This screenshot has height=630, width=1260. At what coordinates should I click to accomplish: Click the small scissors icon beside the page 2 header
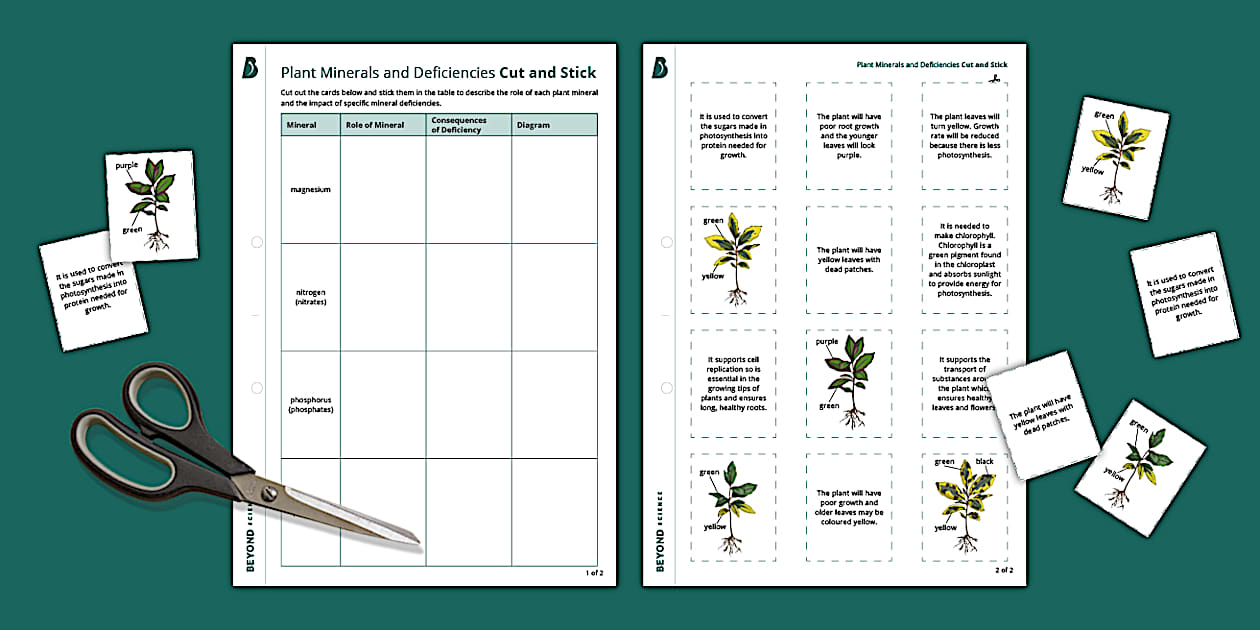click(x=996, y=77)
